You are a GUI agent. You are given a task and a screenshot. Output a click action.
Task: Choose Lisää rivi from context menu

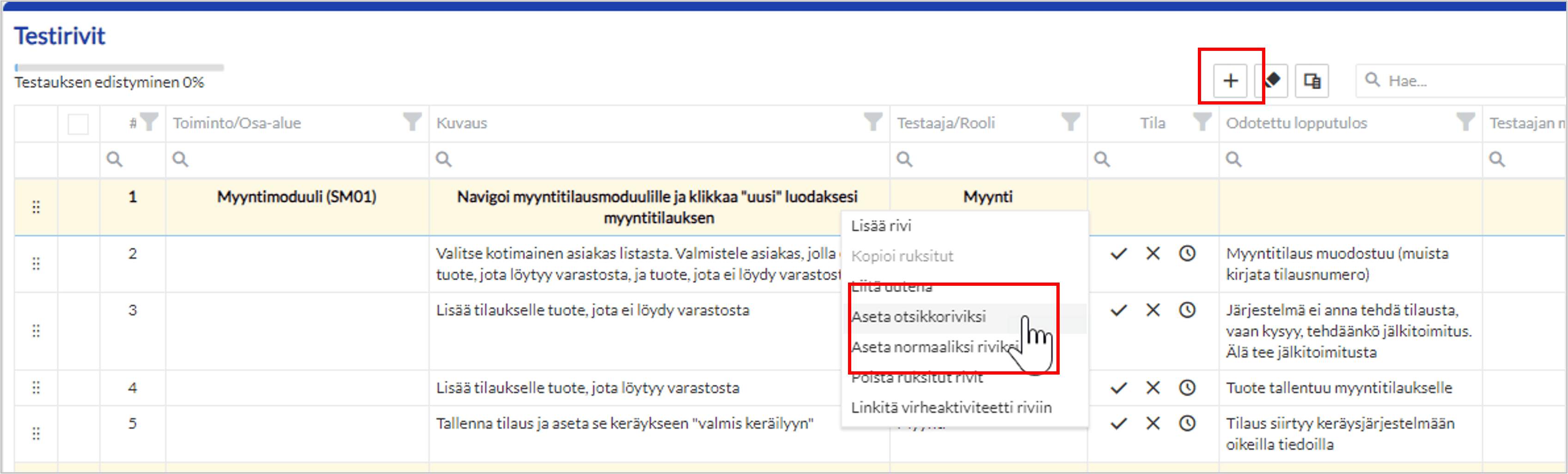click(965, 226)
